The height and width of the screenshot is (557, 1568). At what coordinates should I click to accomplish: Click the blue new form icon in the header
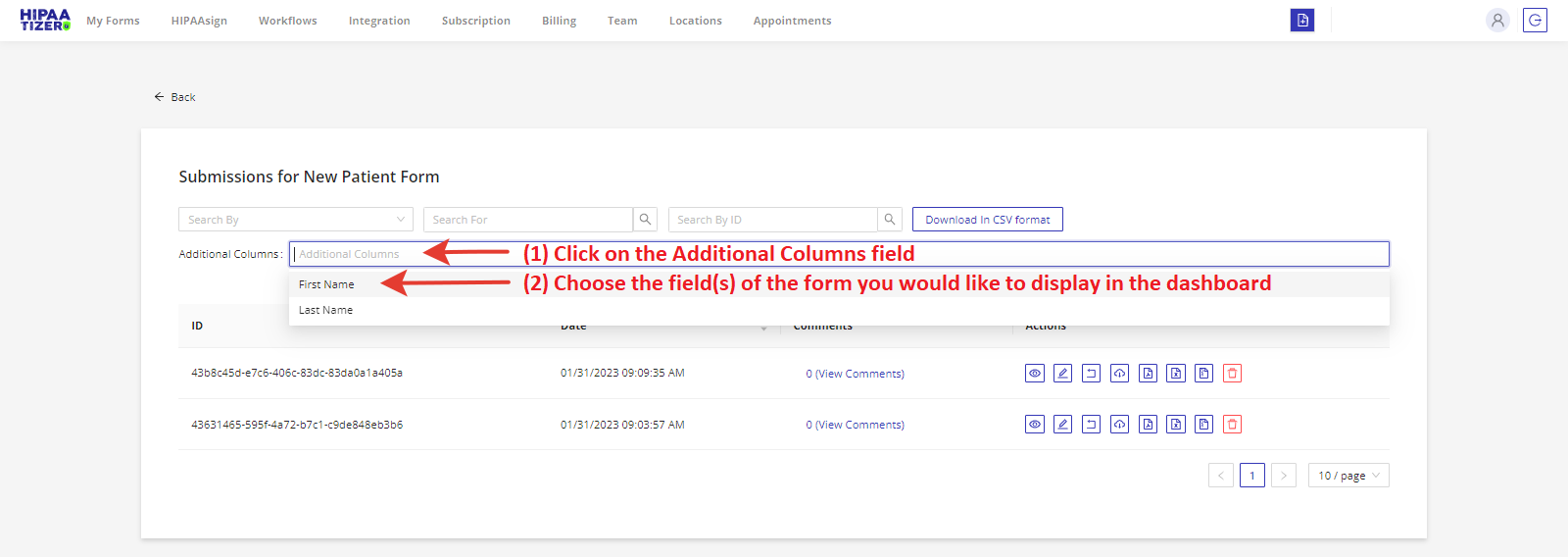coord(1301,21)
